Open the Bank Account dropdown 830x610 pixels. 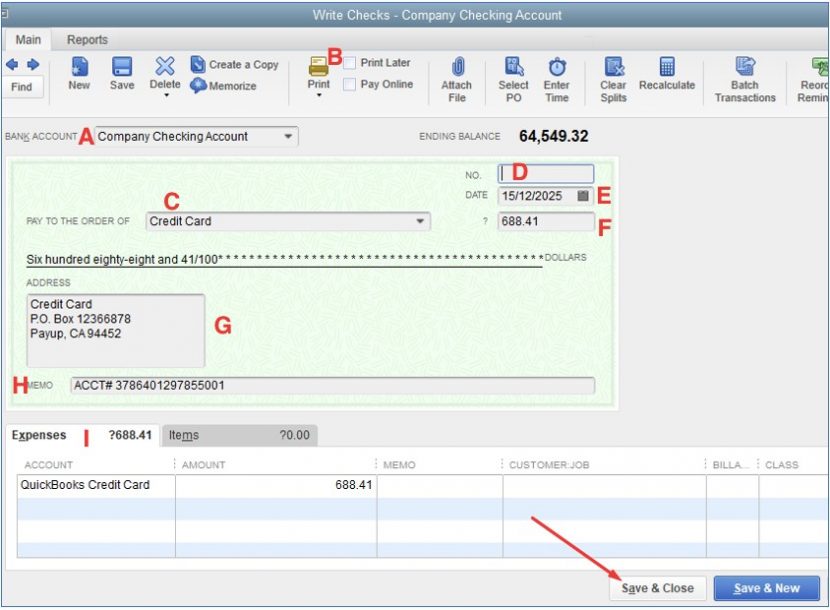coord(287,136)
